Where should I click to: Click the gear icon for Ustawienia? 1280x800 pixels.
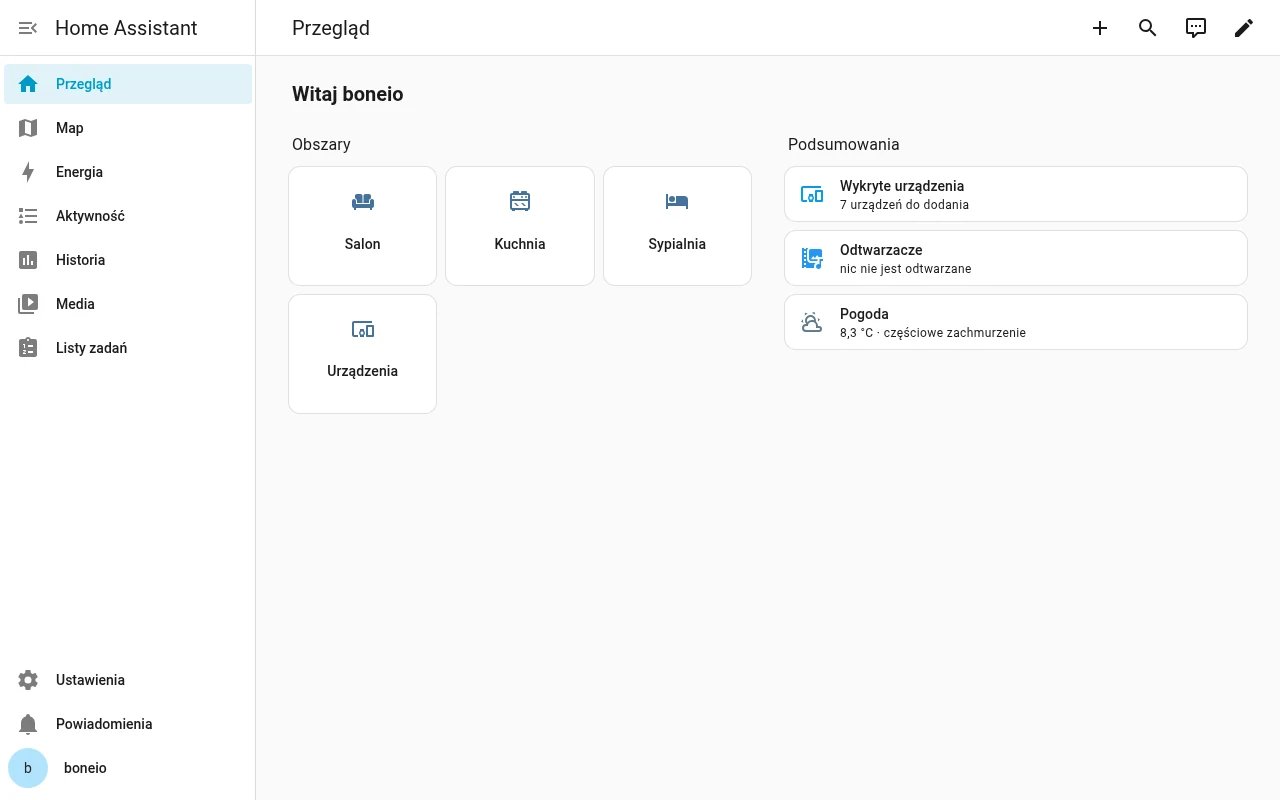[x=28, y=680]
